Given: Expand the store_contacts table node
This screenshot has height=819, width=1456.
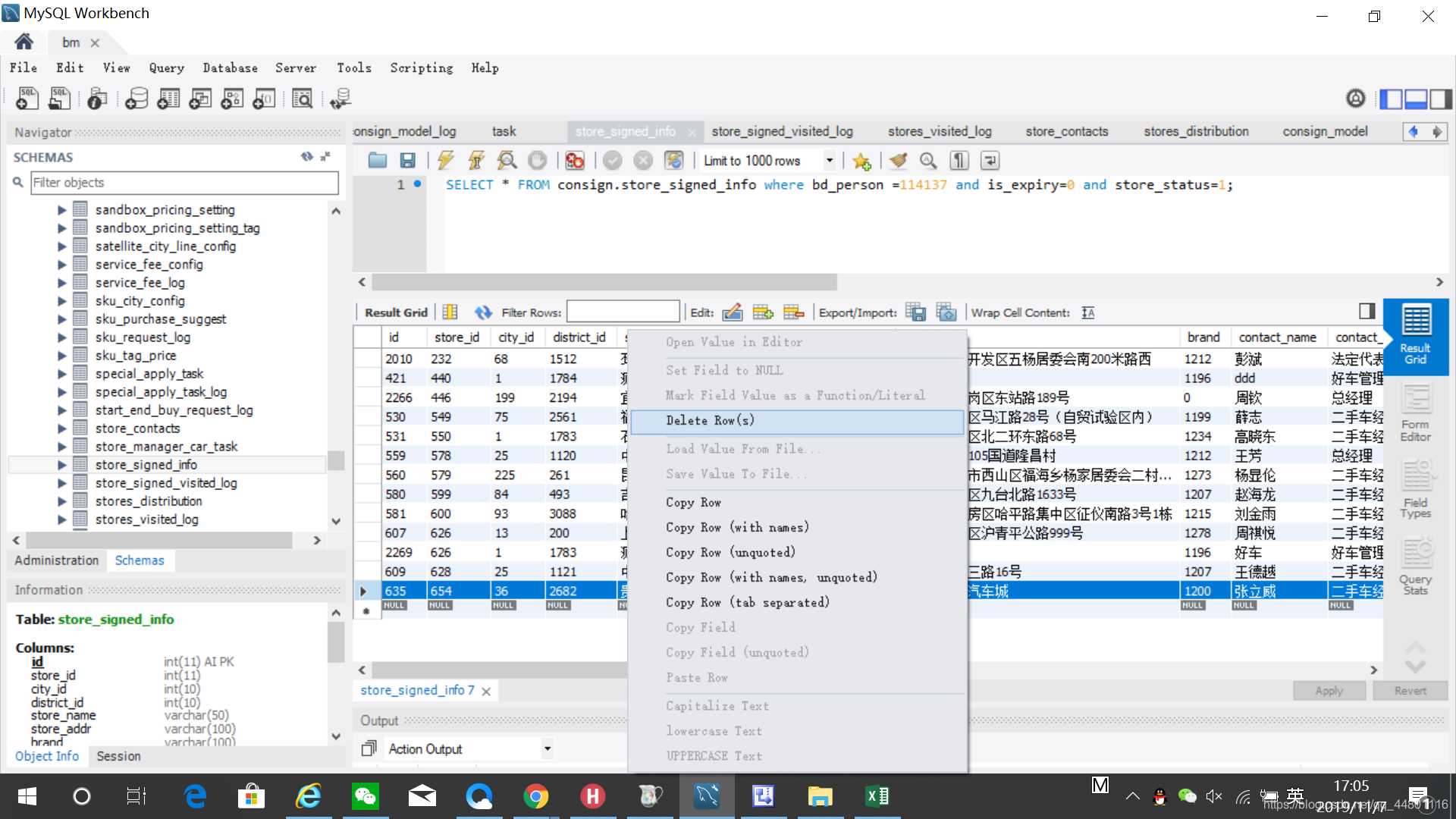Looking at the screenshot, I should (x=62, y=428).
